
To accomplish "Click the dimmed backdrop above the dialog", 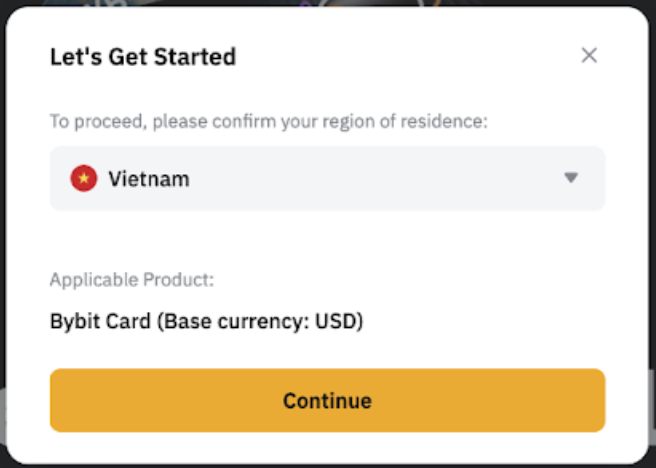I will pos(328,4).
